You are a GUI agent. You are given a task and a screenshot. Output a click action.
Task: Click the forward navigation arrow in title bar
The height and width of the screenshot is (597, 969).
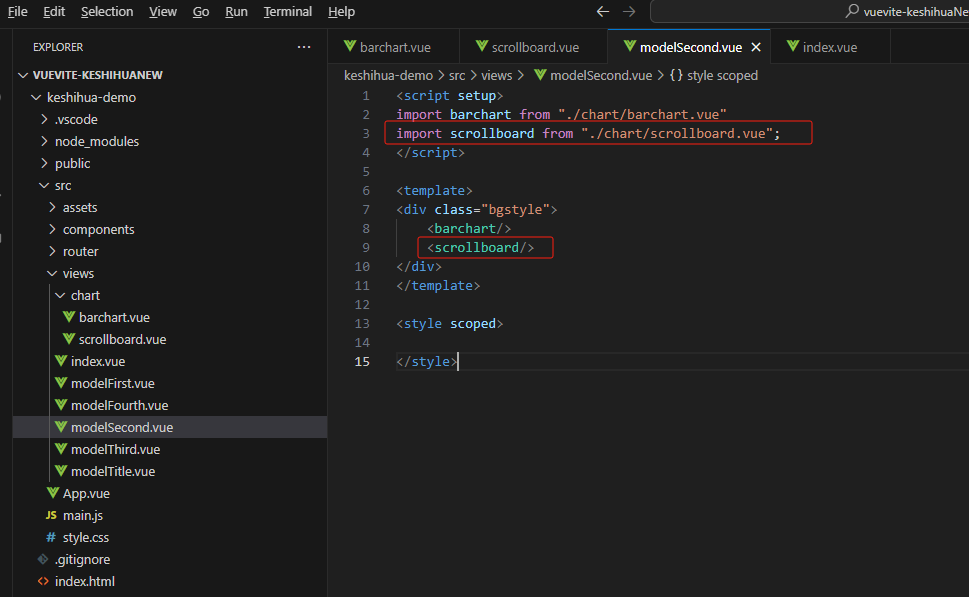629,12
